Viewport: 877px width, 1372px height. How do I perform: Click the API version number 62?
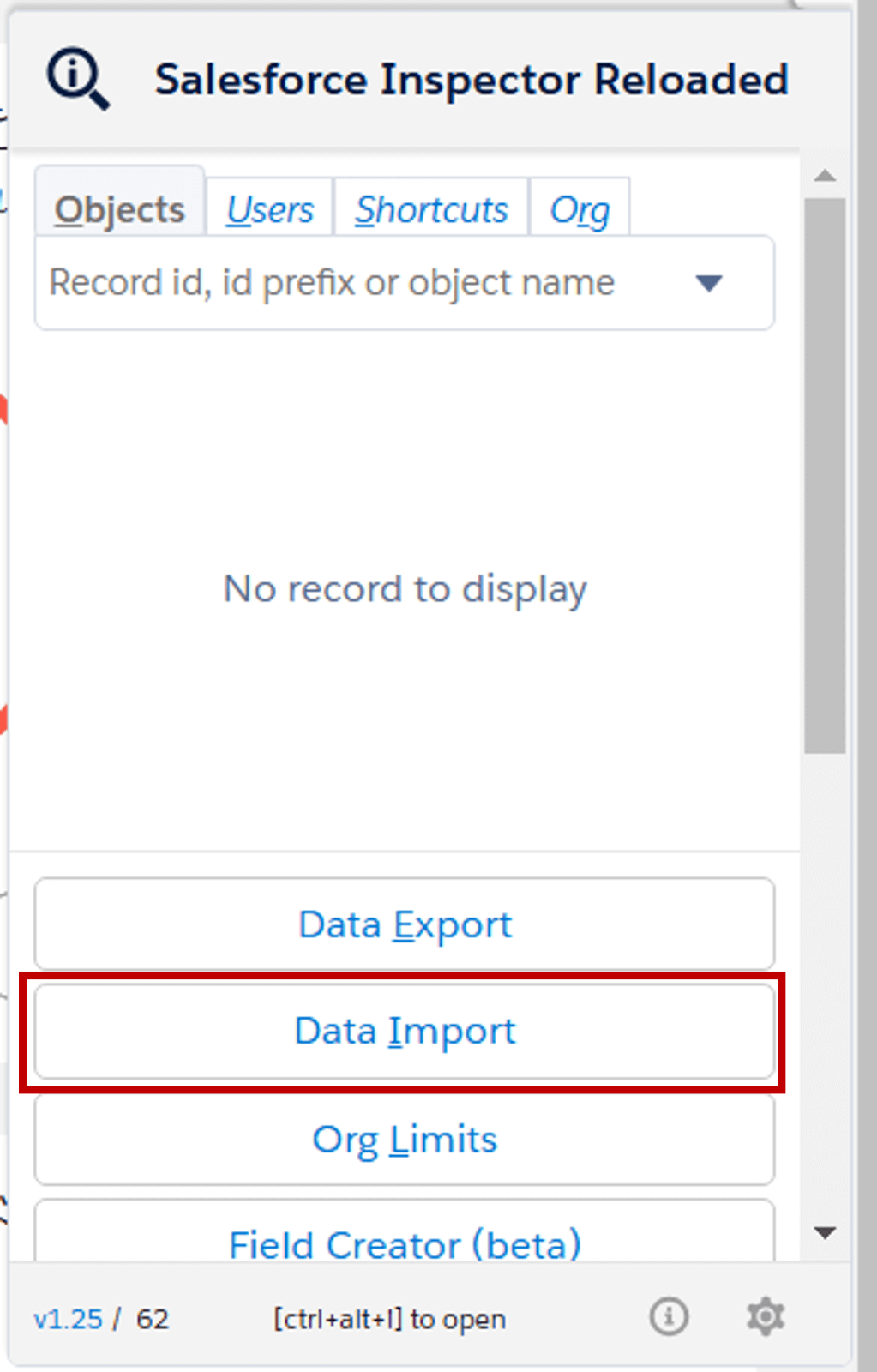point(151,1319)
